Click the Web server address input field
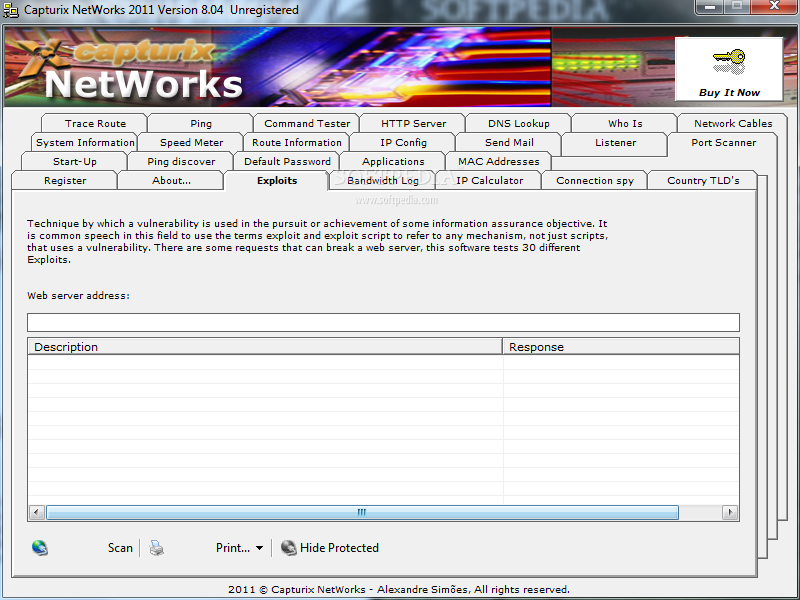800x600 pixels. point(383,322)
